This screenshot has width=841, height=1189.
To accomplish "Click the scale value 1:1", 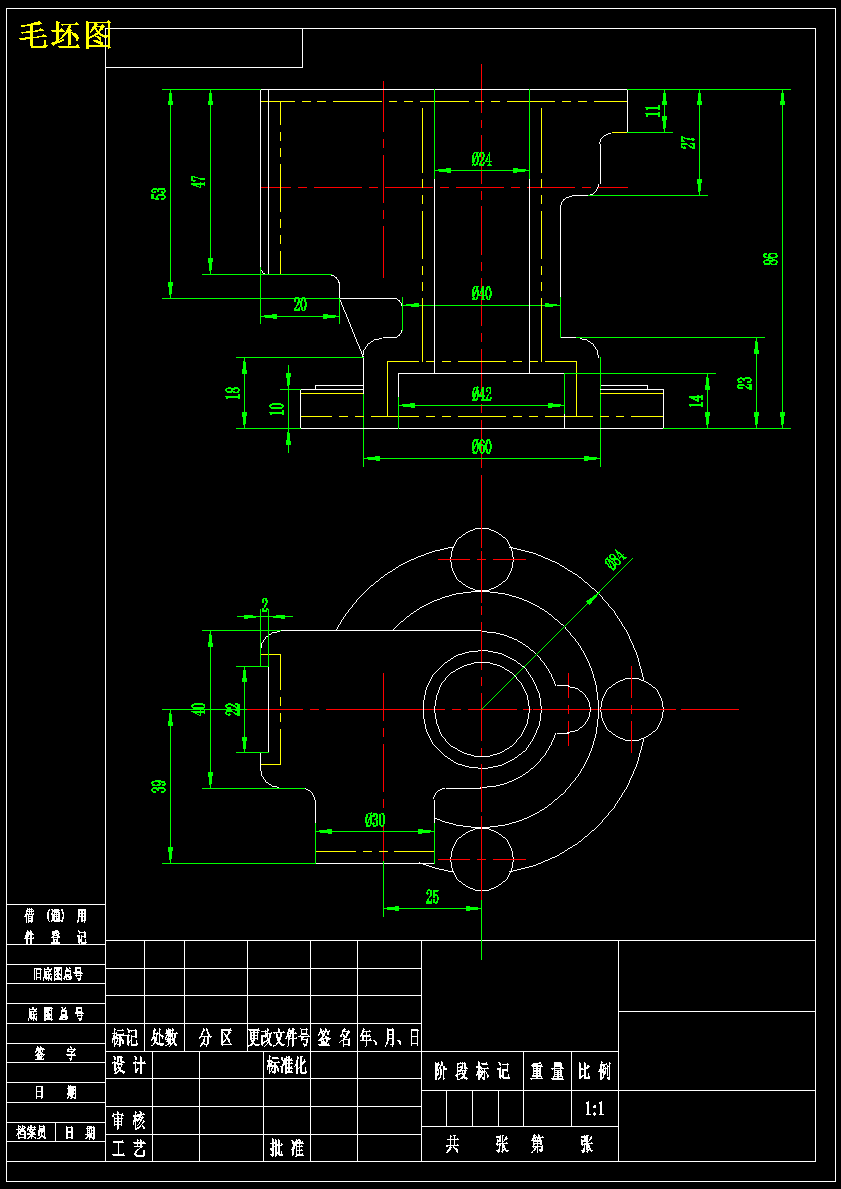I will click(x=595, y=1109).
